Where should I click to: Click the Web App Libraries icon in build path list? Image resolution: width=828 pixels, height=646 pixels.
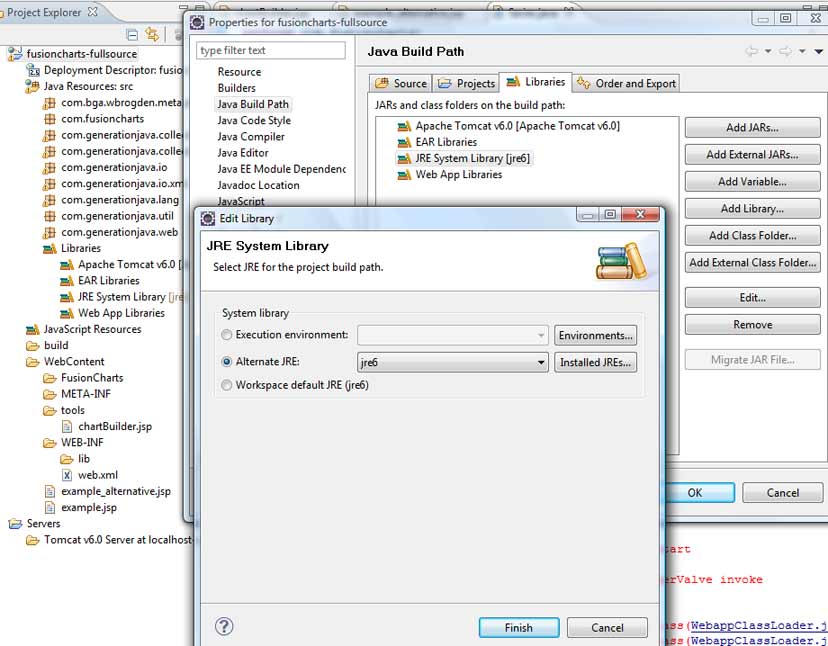404,175
